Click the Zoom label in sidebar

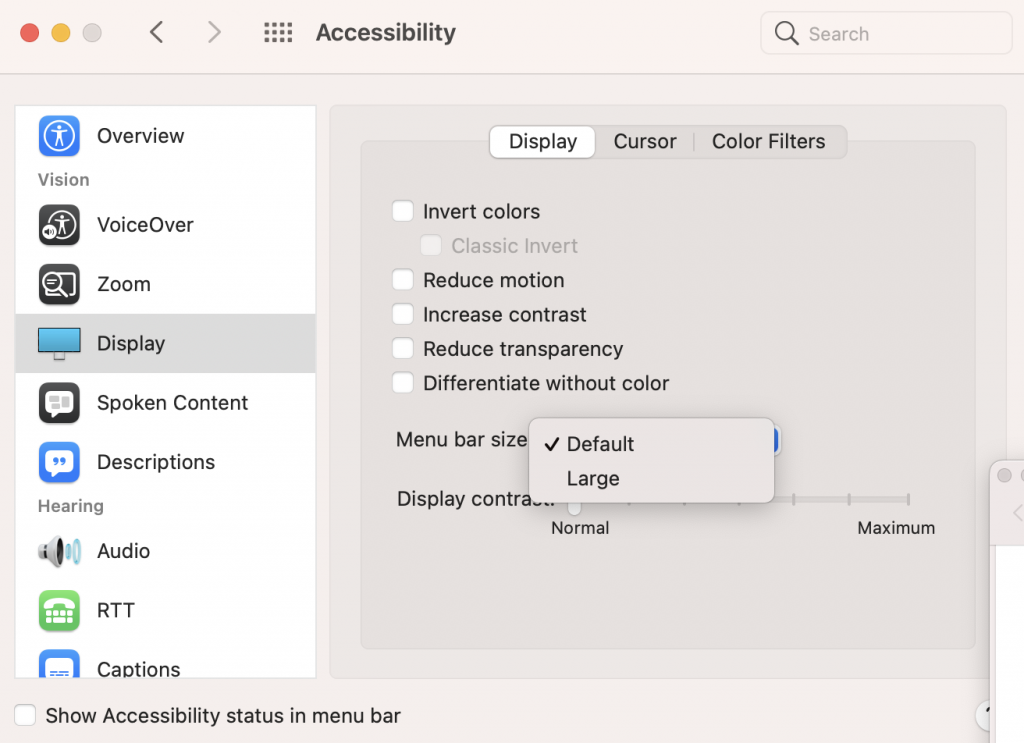123,284
